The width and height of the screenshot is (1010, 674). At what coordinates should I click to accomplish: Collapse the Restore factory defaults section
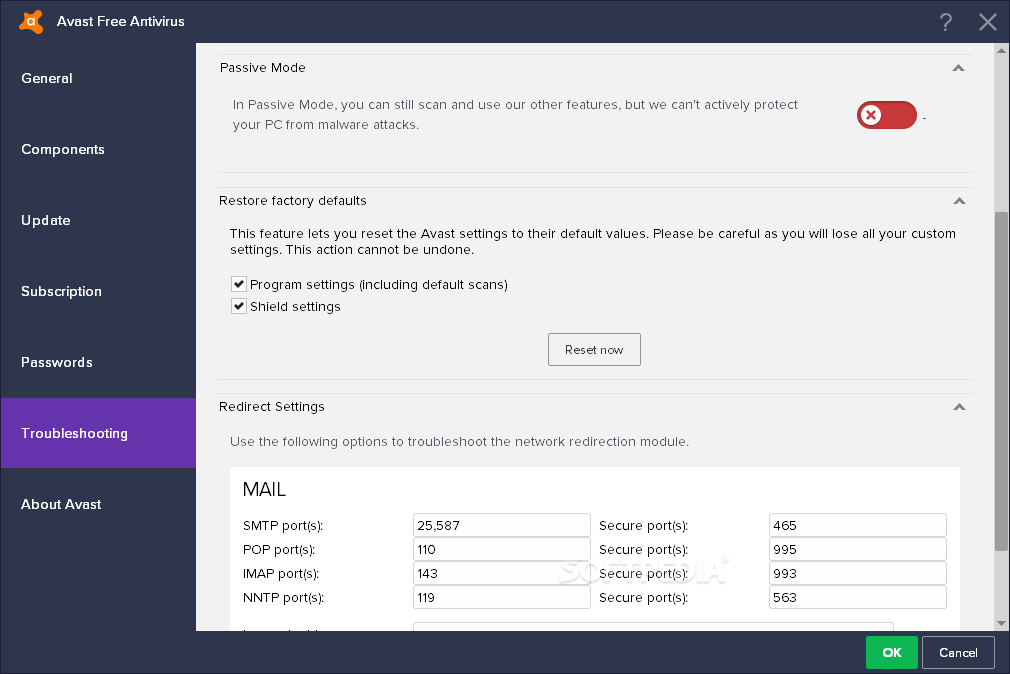[x=959, y=200]
